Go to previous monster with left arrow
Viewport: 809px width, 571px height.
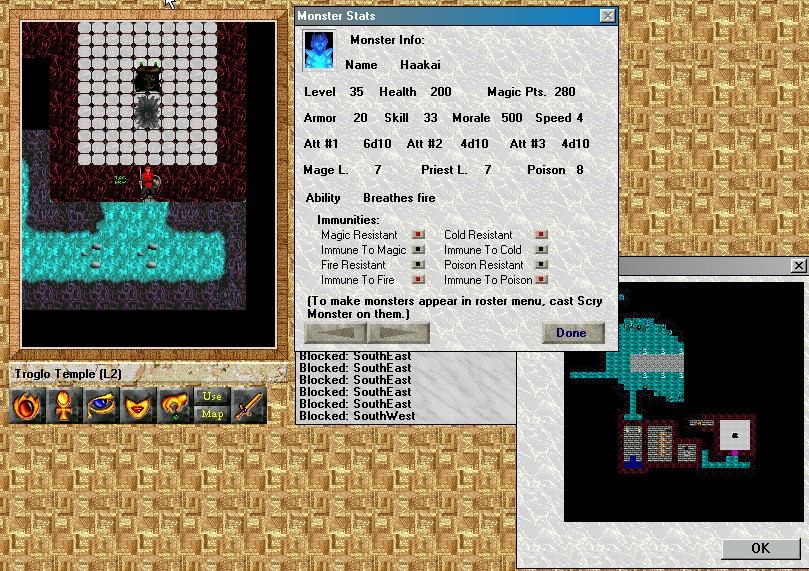coord(336,333)
